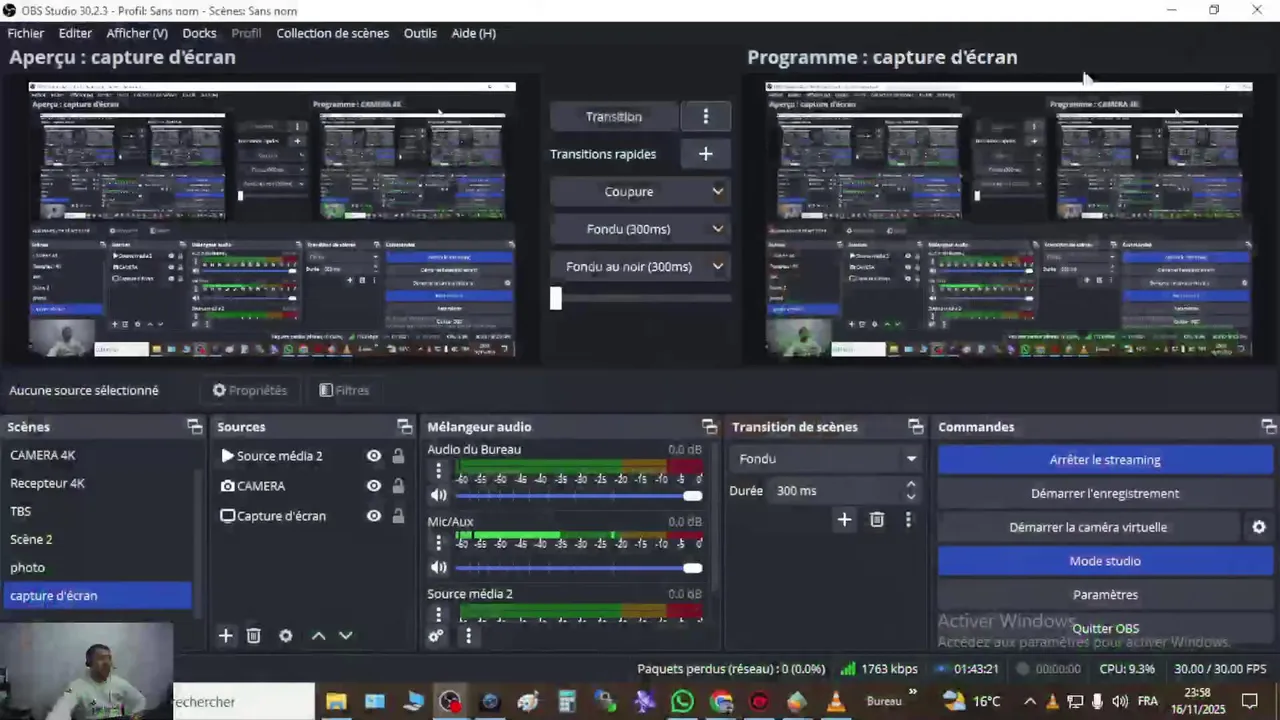Toggle lock on Capture d'écran source

[398, 516]
